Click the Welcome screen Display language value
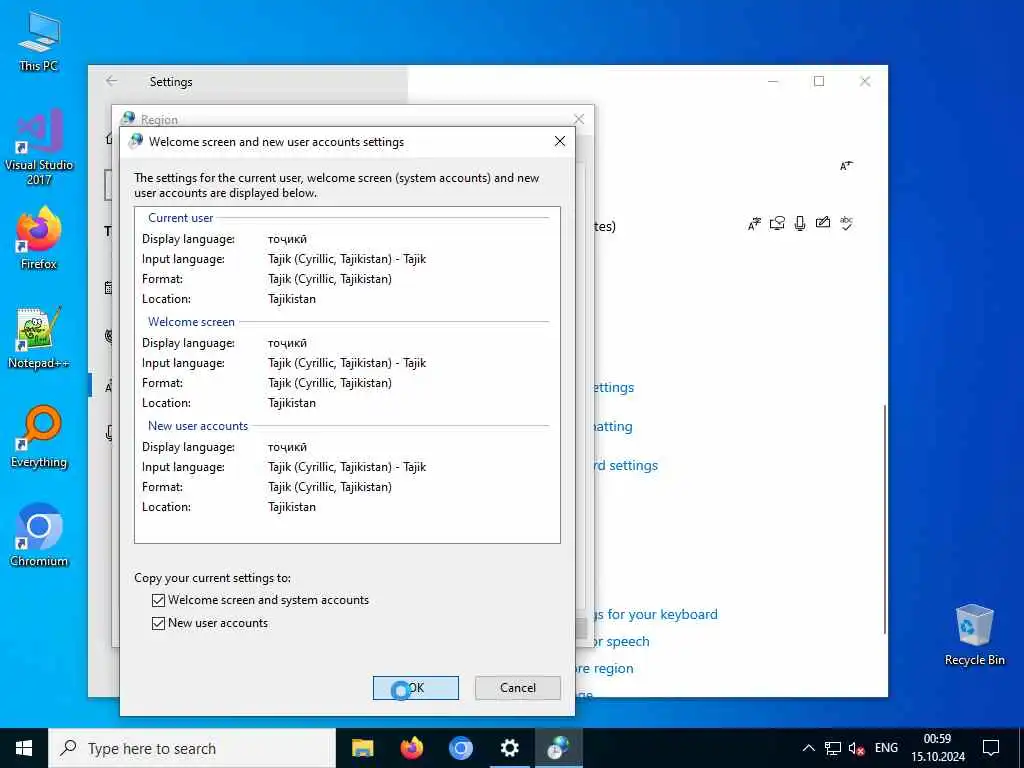Image resolution: width=1024 pixels, height=768 pixels. 287,344
